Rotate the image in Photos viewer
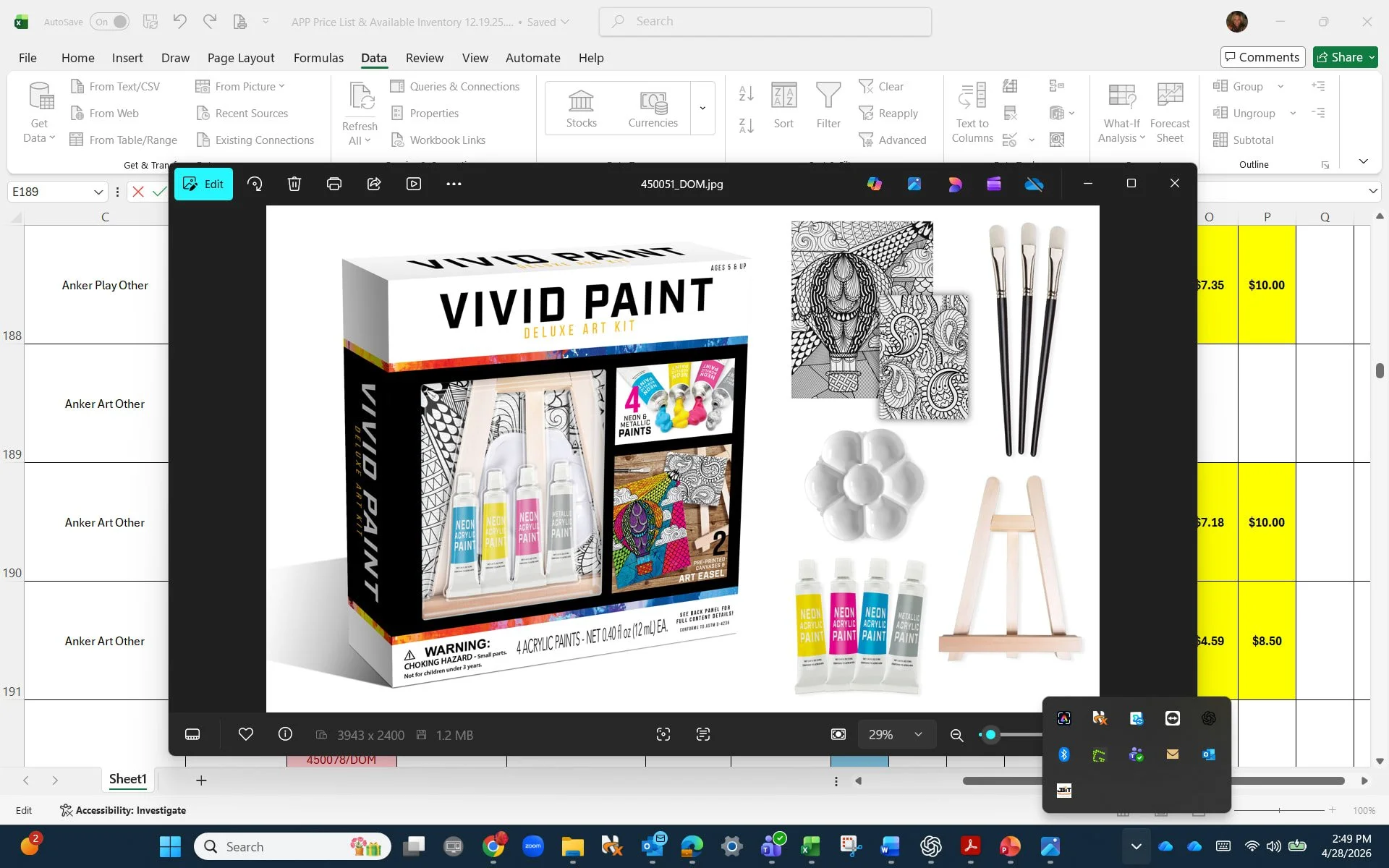This screenshot has height=868, width=1389. 255,184
